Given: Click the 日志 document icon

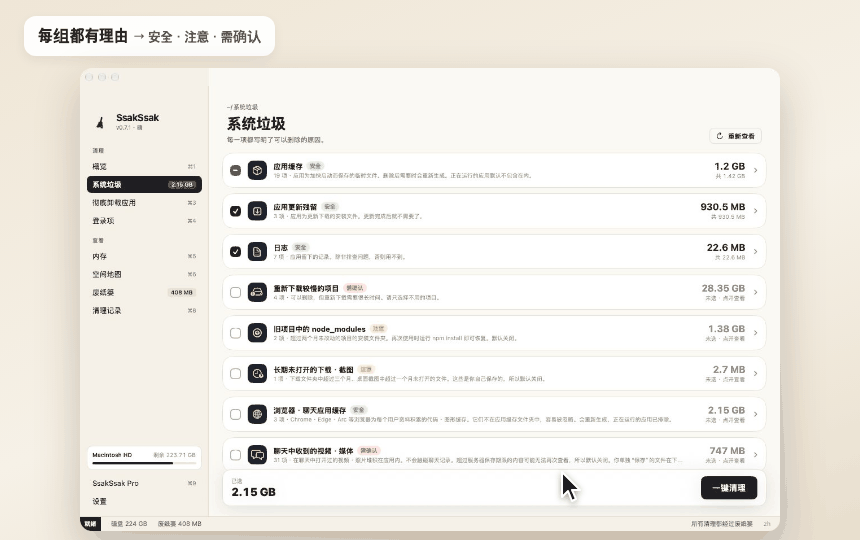Looking at the screenshot, I should [257, 252].
